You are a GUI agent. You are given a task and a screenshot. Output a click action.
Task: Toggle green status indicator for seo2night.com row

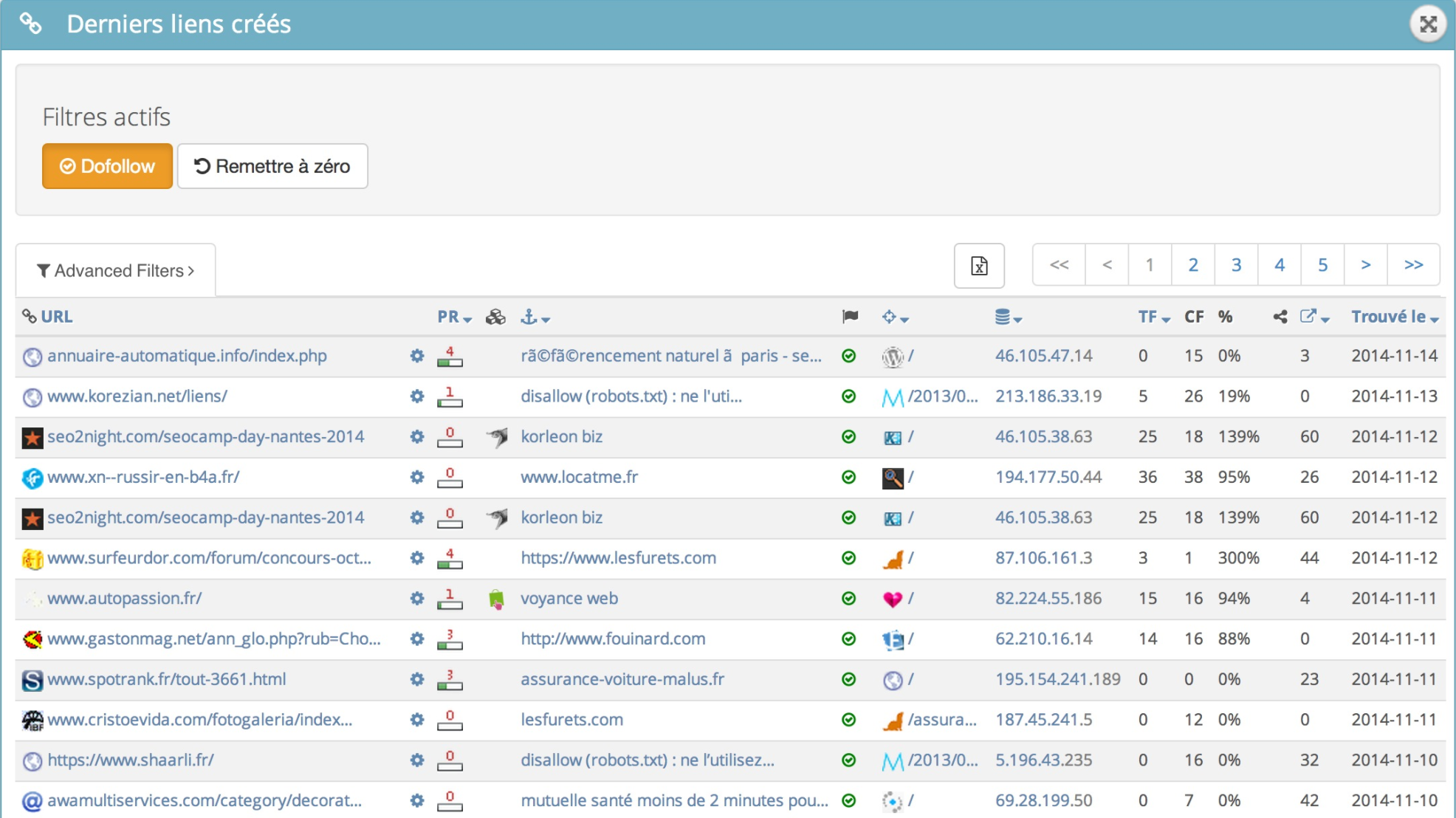(850, 436)
